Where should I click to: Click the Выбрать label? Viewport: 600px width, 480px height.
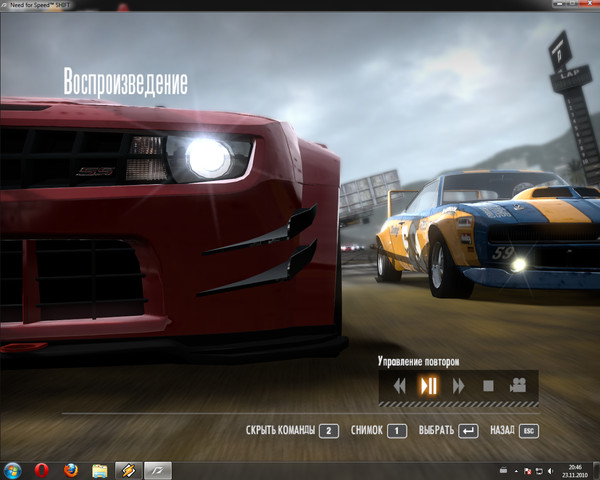tap(436, 430)
